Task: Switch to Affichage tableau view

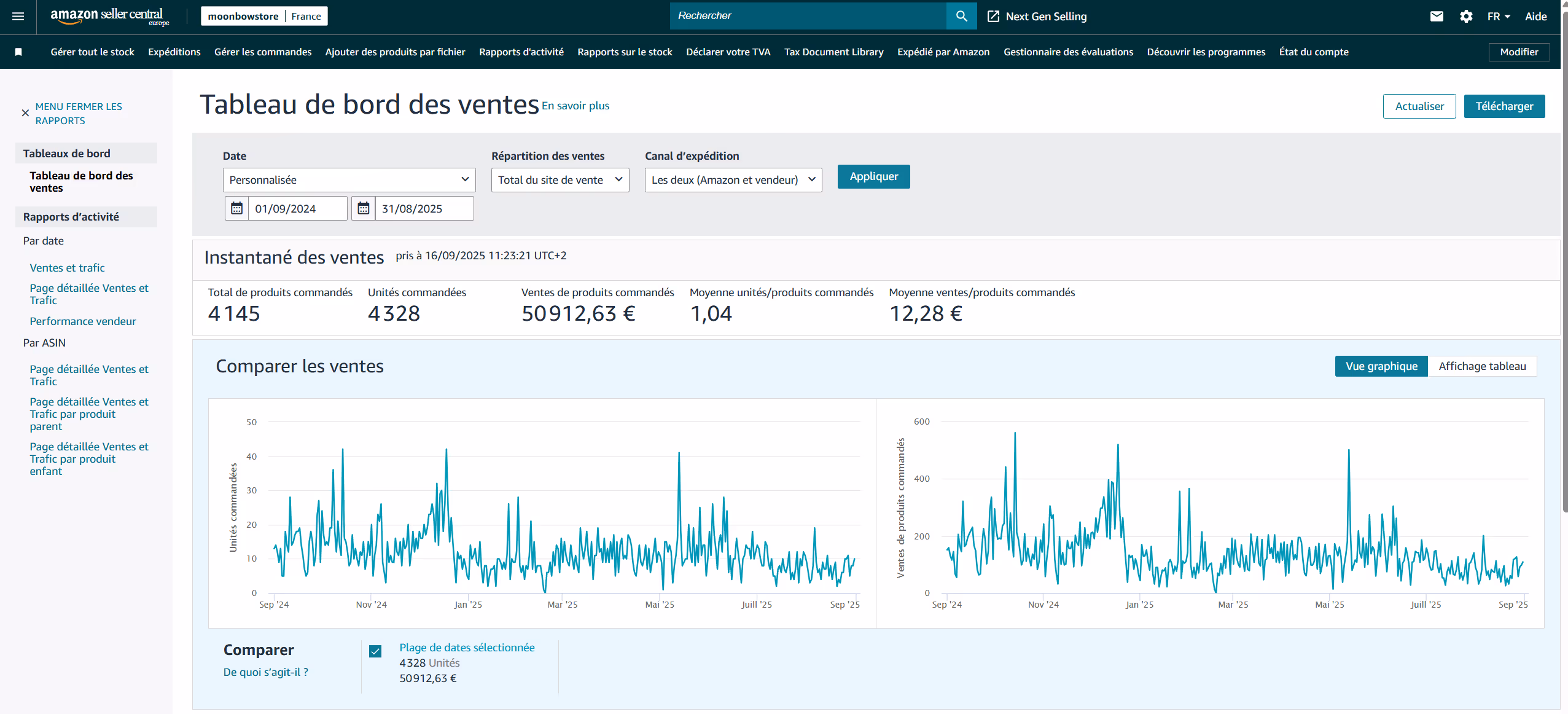Action: tap(1481, 366)
